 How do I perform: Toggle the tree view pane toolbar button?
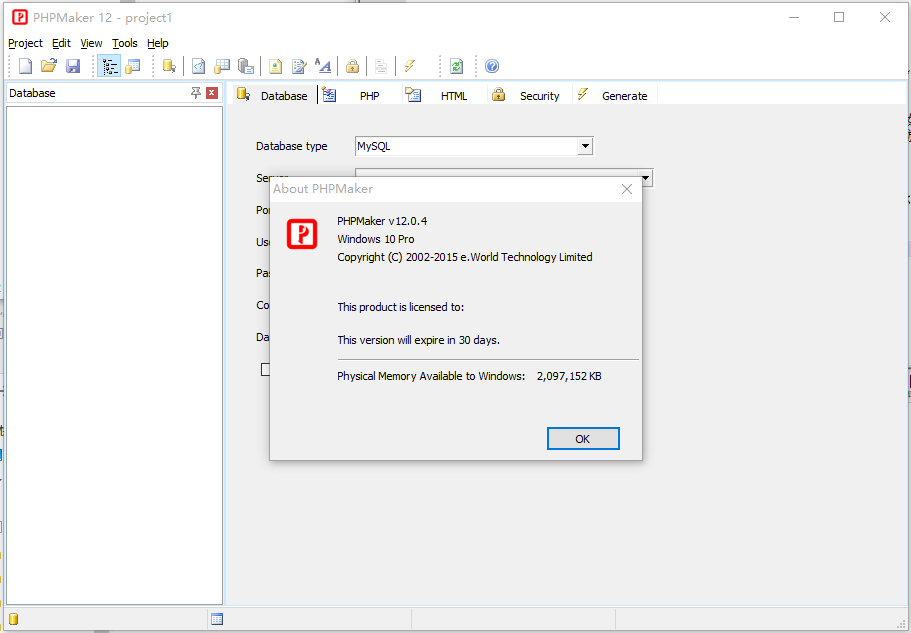108,66
